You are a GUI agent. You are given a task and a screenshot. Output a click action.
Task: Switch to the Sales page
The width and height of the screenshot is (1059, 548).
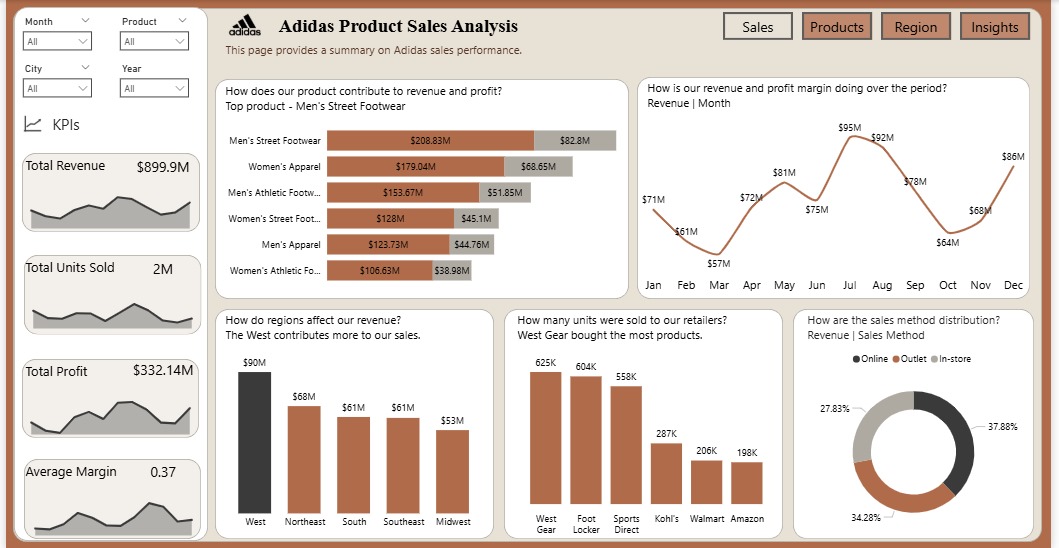coord(757,27)
